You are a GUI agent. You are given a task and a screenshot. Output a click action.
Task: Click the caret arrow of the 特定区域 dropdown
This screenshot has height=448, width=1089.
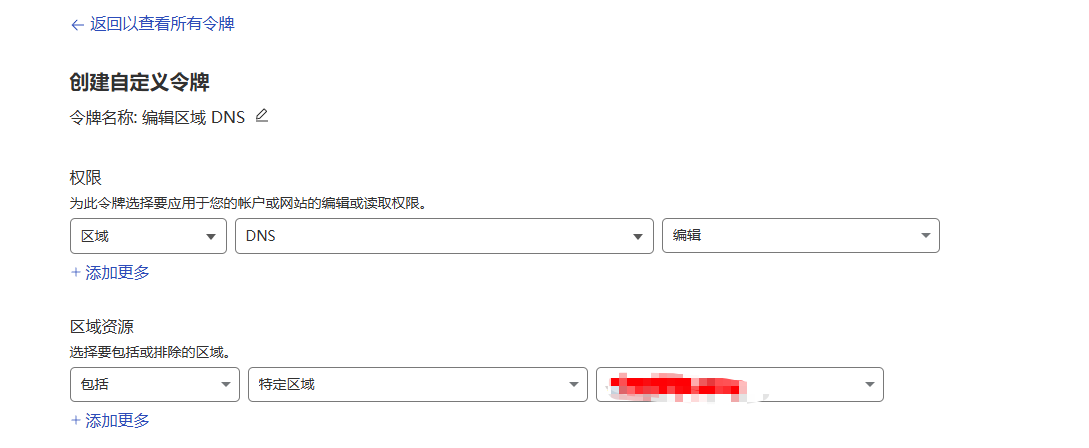pos(573,385)
